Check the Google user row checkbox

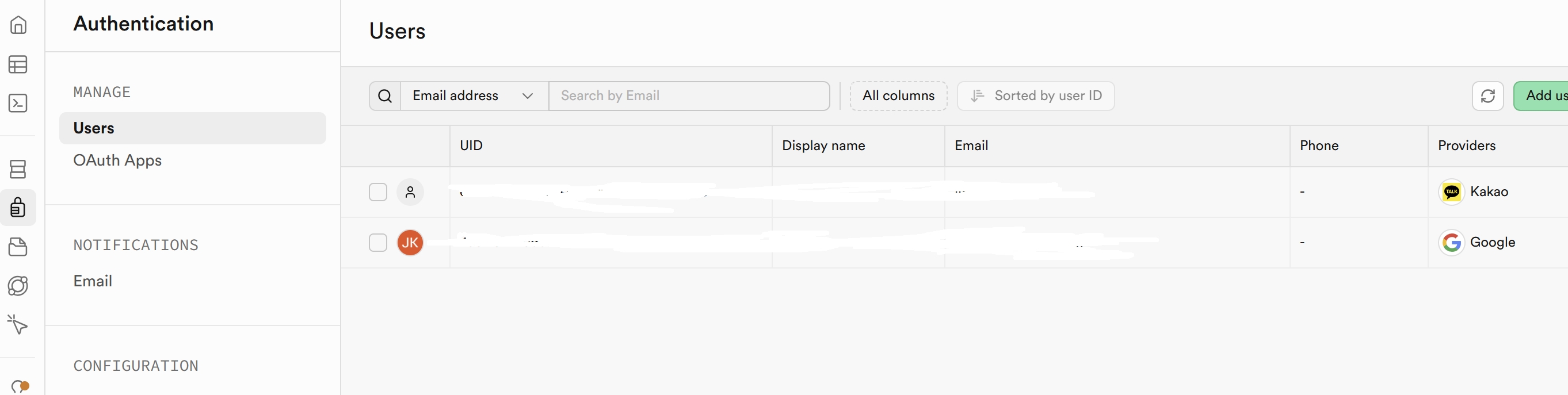coord(378,243)
